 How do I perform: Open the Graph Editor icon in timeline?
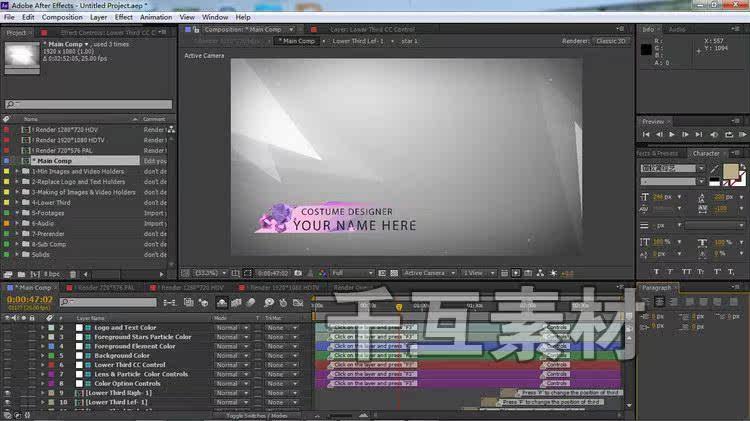298,302
